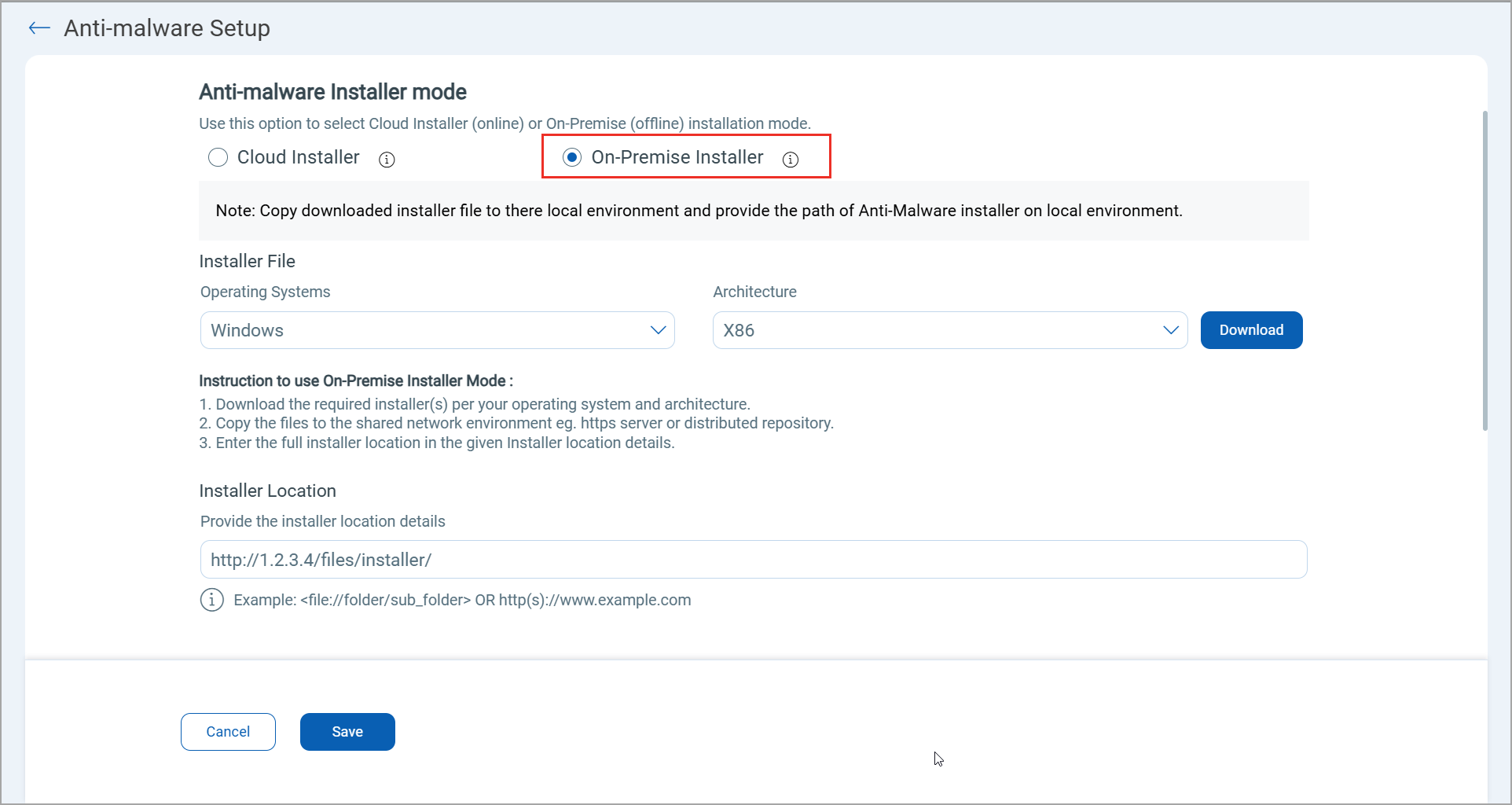Cancel the anti-malware setup
1512x805 pixels.
pyautogui.click(x=228, y=732)
